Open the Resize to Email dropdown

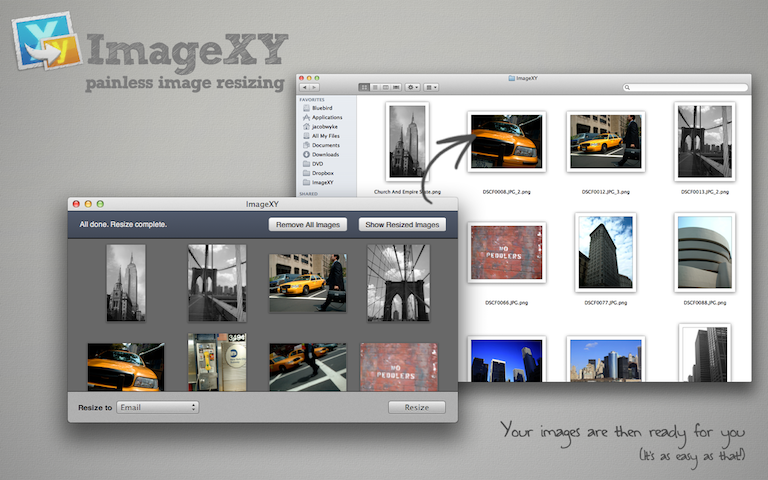coord(157,407)
